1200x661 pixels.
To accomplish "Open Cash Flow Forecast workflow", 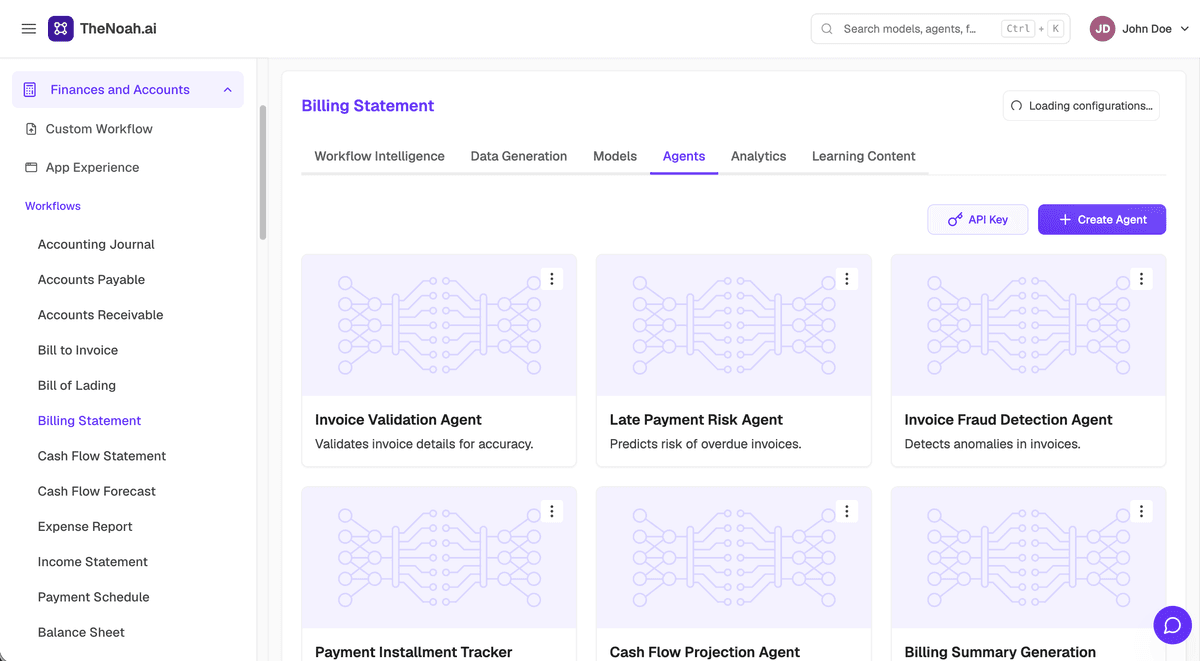I will 97,491.
